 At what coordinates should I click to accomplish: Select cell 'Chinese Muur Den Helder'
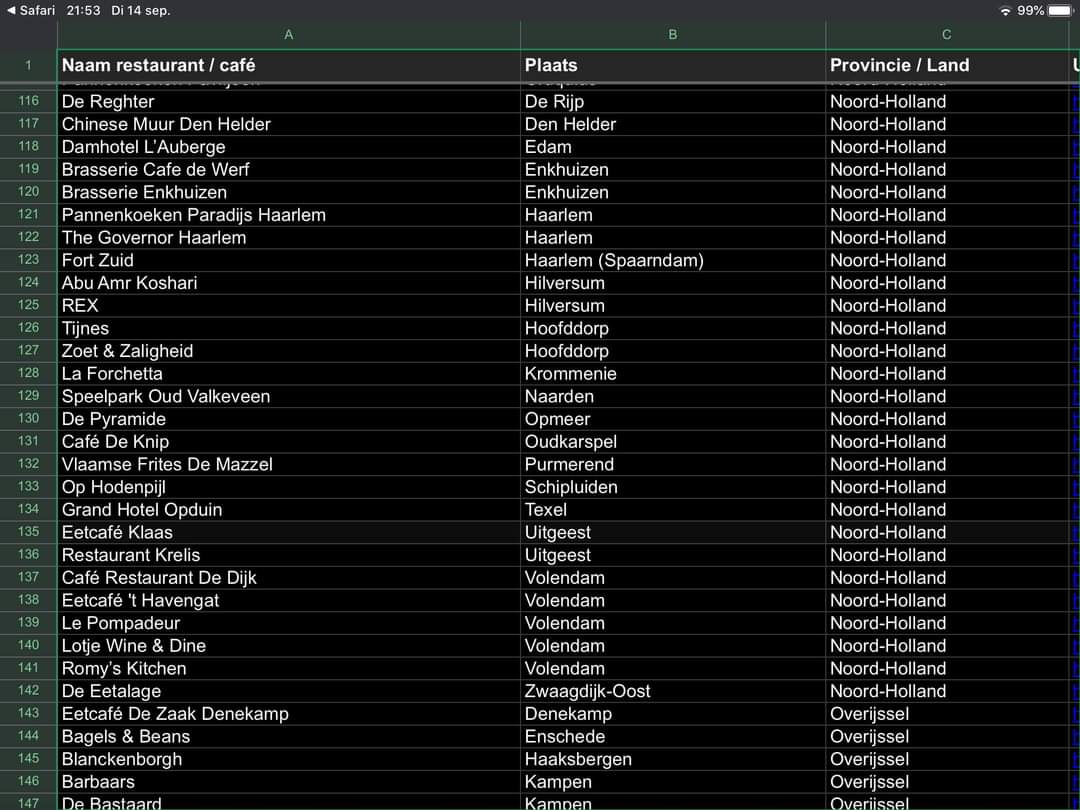click(289, 124)
